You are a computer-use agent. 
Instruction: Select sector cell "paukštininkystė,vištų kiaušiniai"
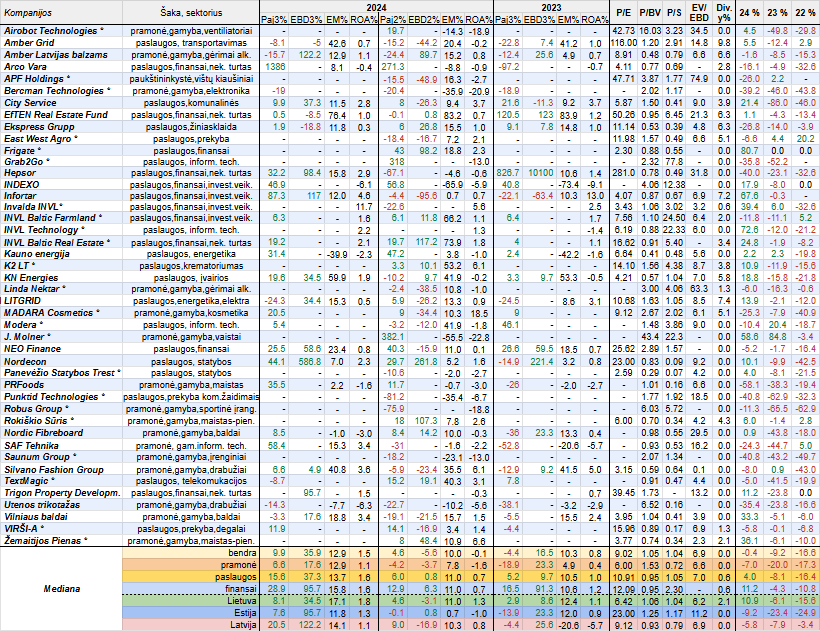click(x=191, y=79)
